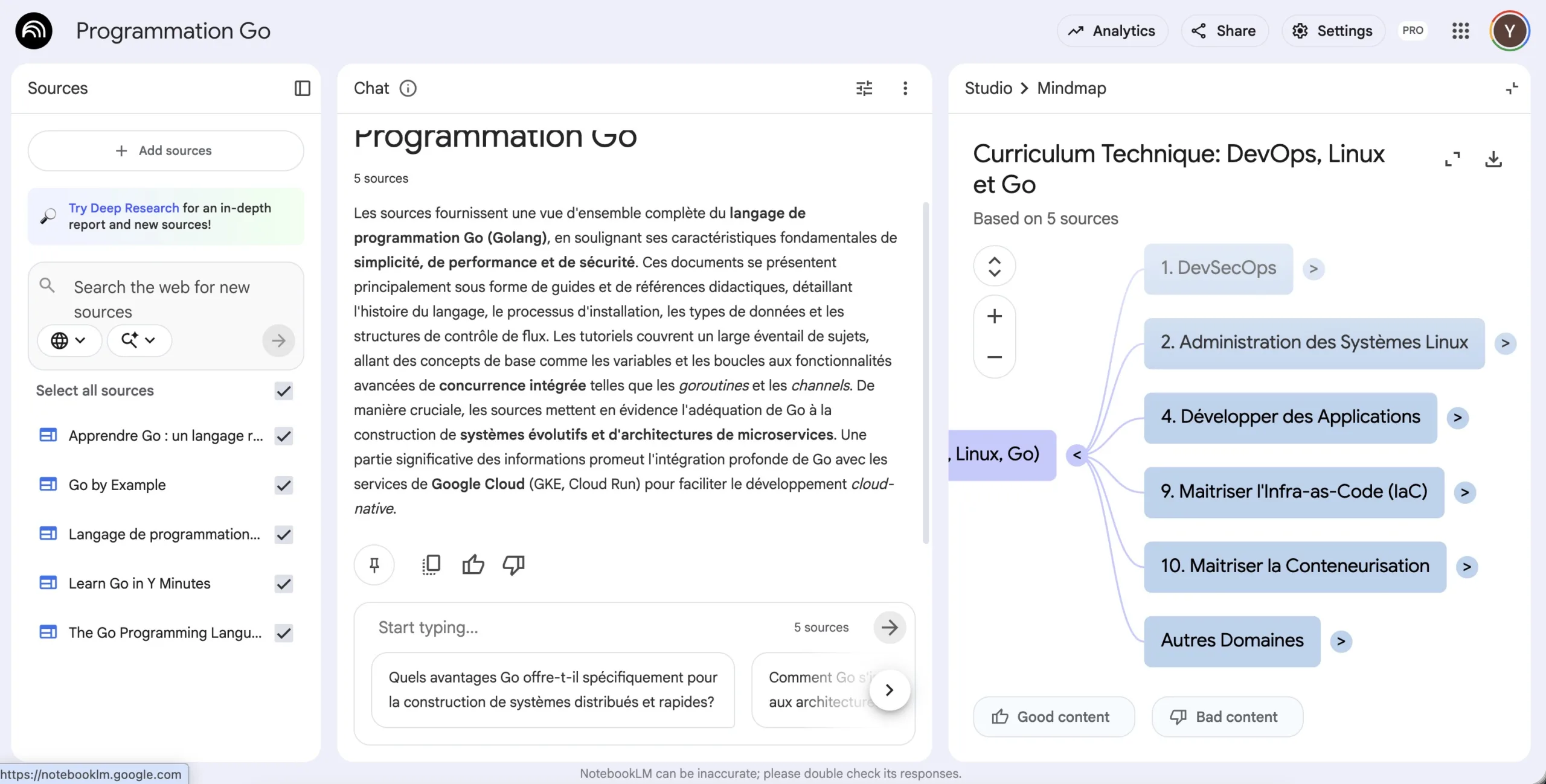Download the mindmap image
The image size is (1546, 784).
click(1493, 159)
